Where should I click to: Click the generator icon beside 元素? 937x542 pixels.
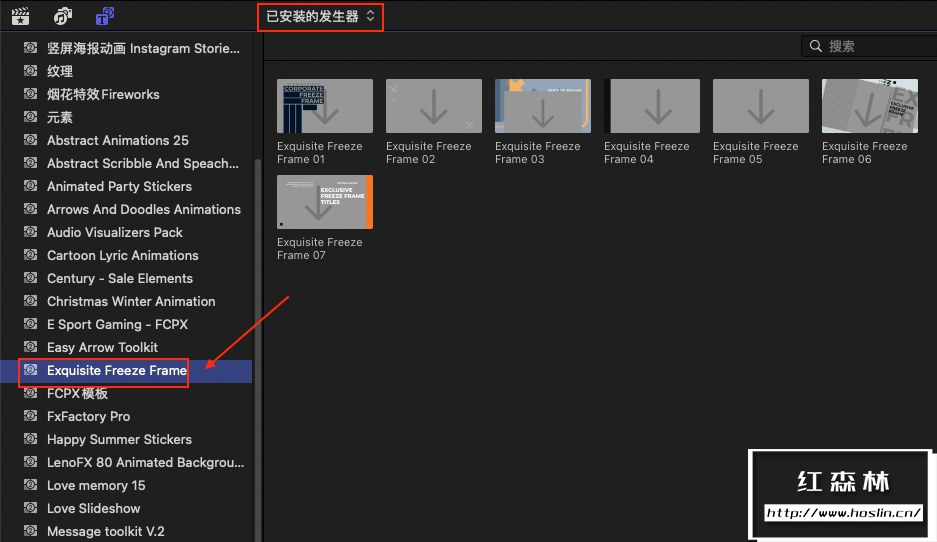pos(30,117)
